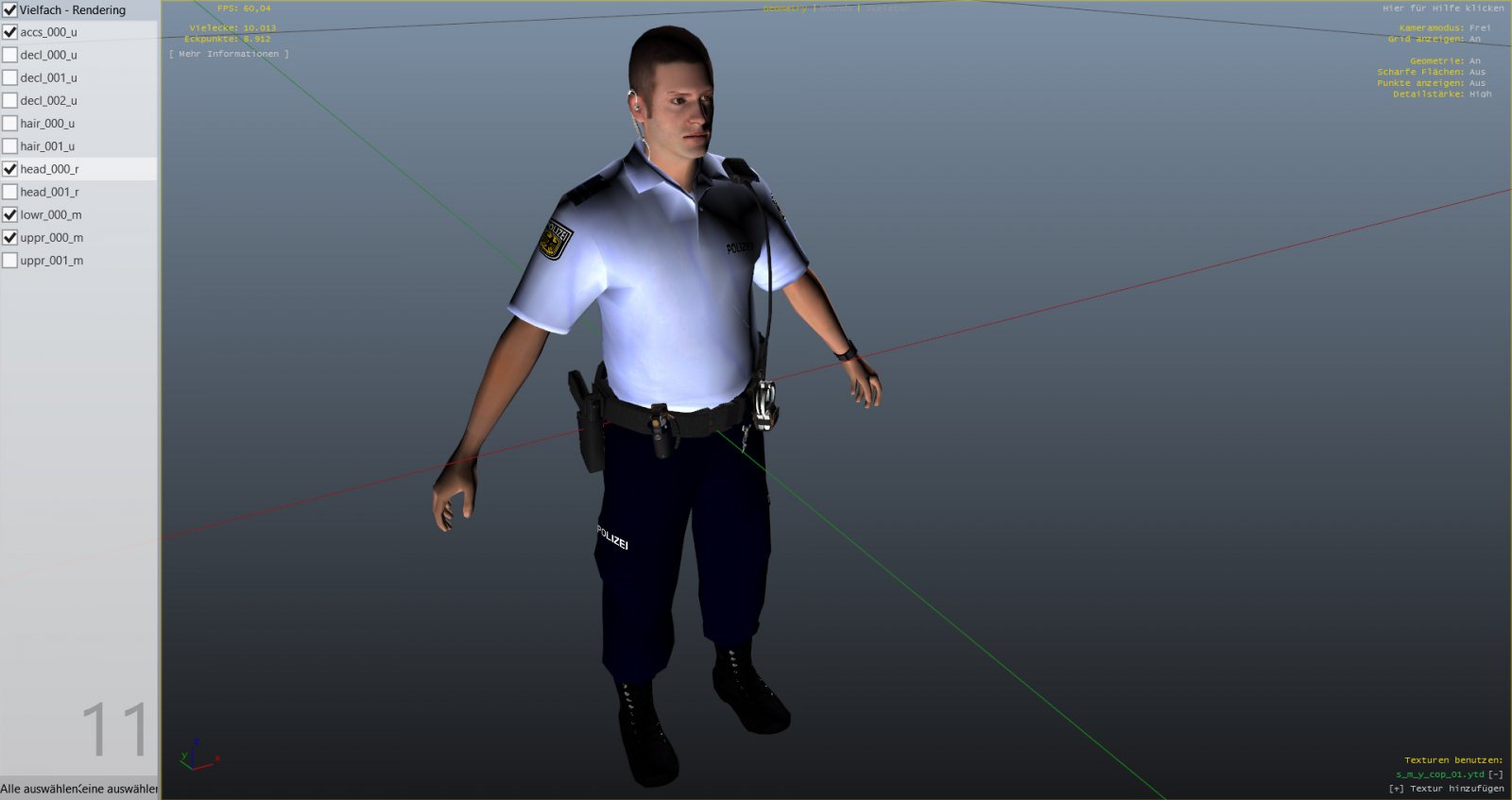Image resolution: width=1512 pixels, height=800 pixels.
Task: Enable the hair_000_u checkbox
Action: click(10, 124)
